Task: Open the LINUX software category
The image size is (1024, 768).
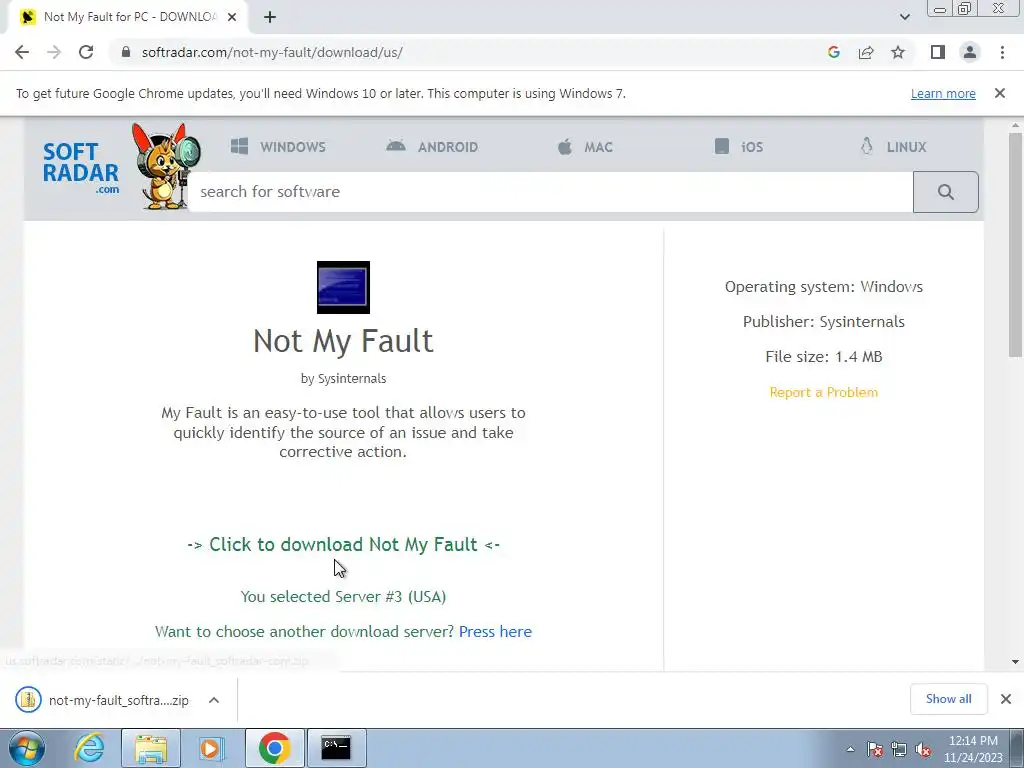Action: pyautogui.click(x=893, y=147)
